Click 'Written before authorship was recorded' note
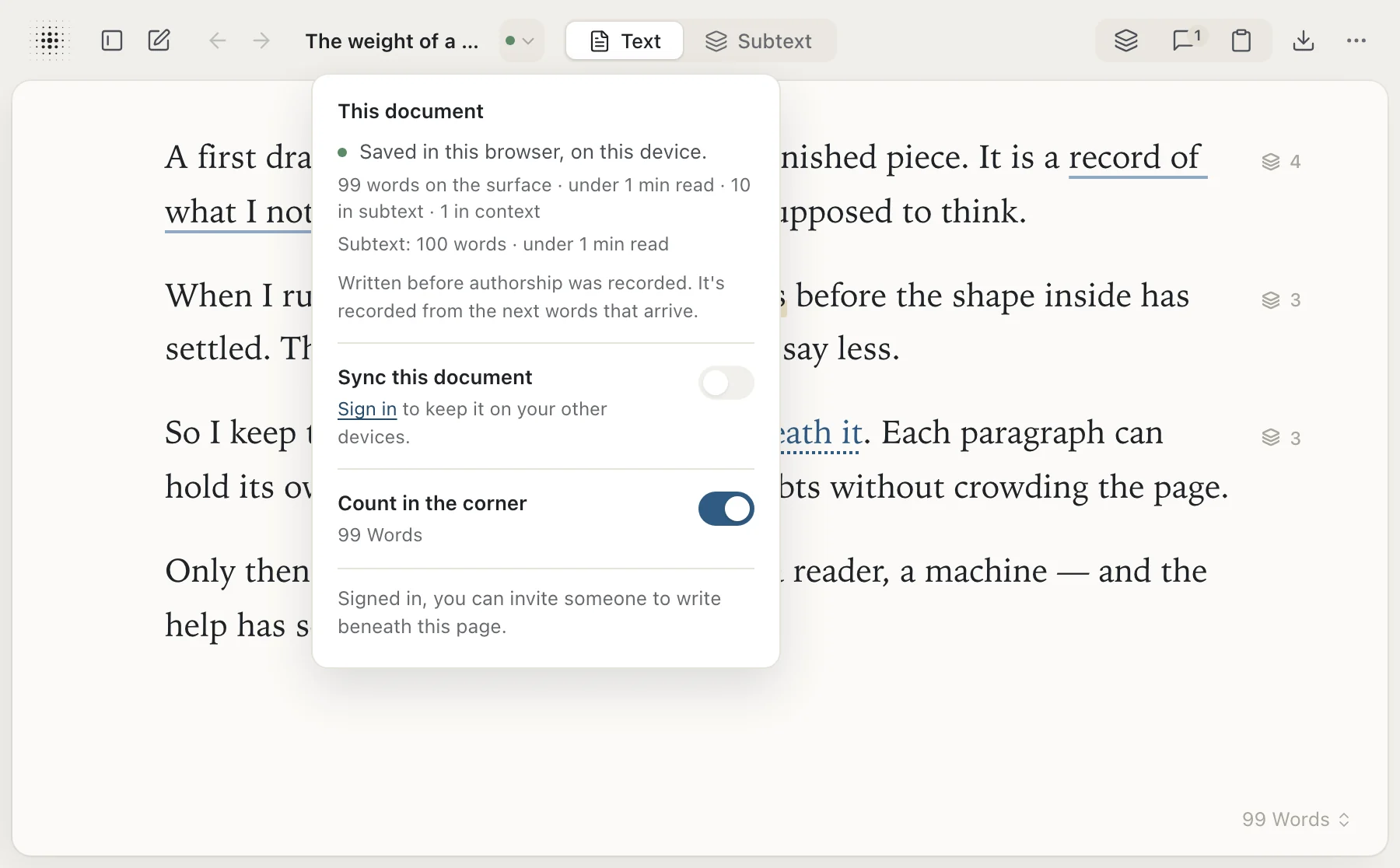Screen dimensions: 1400x868 point(531,297)
